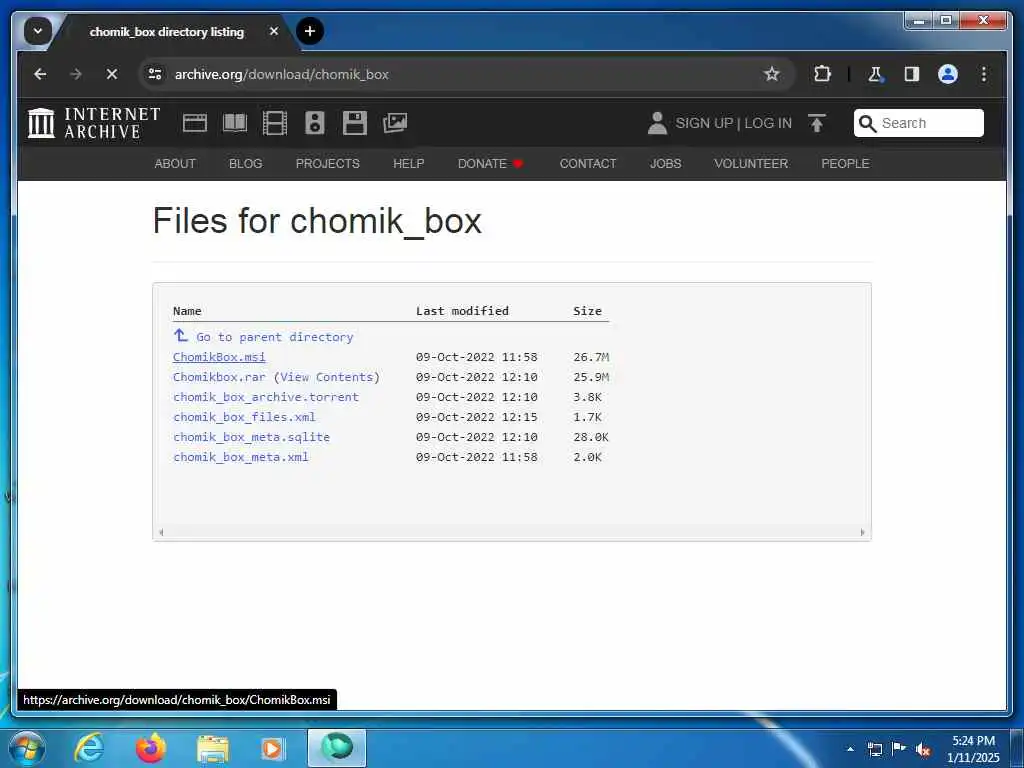Open the Audio speaker icon

tap(315, 123)
